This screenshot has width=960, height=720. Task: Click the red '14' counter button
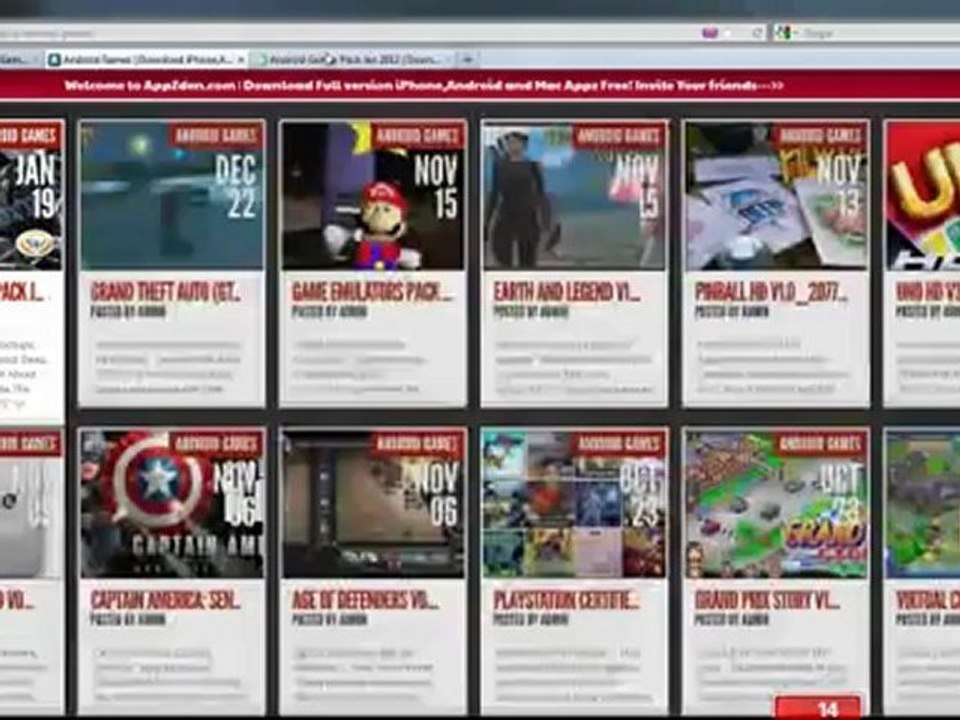(818, 708)
